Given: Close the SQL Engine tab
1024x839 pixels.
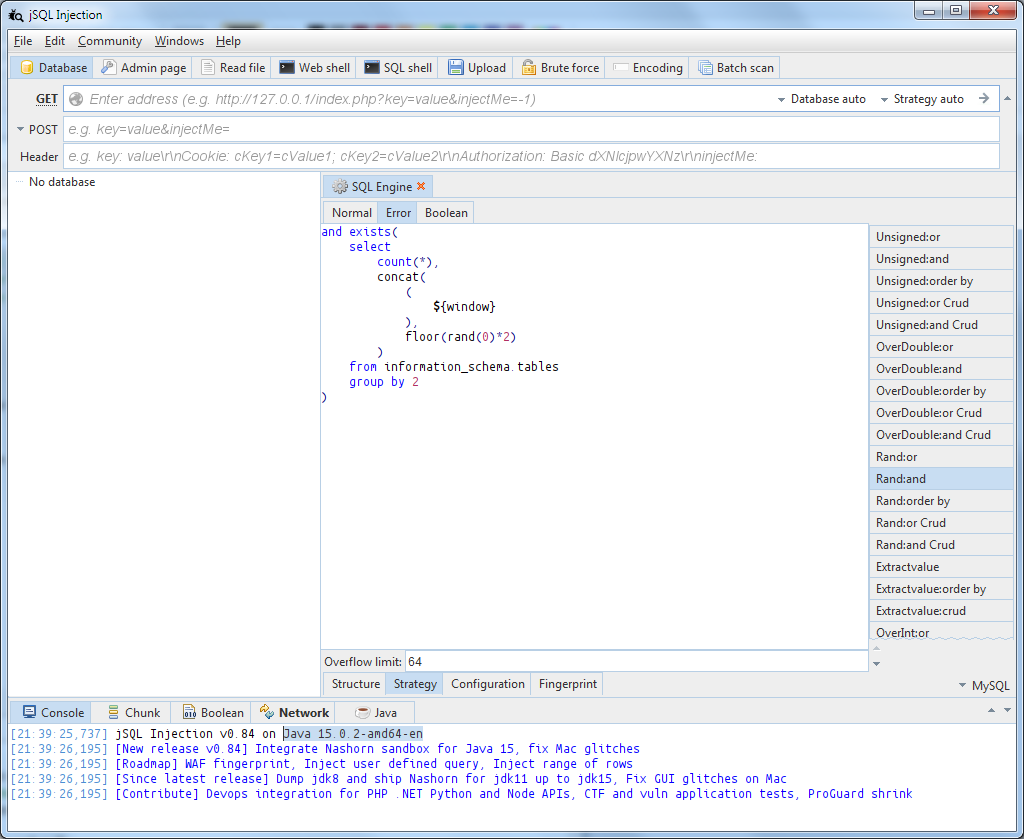Looking at the screenshot, I should tap(421, 187).
